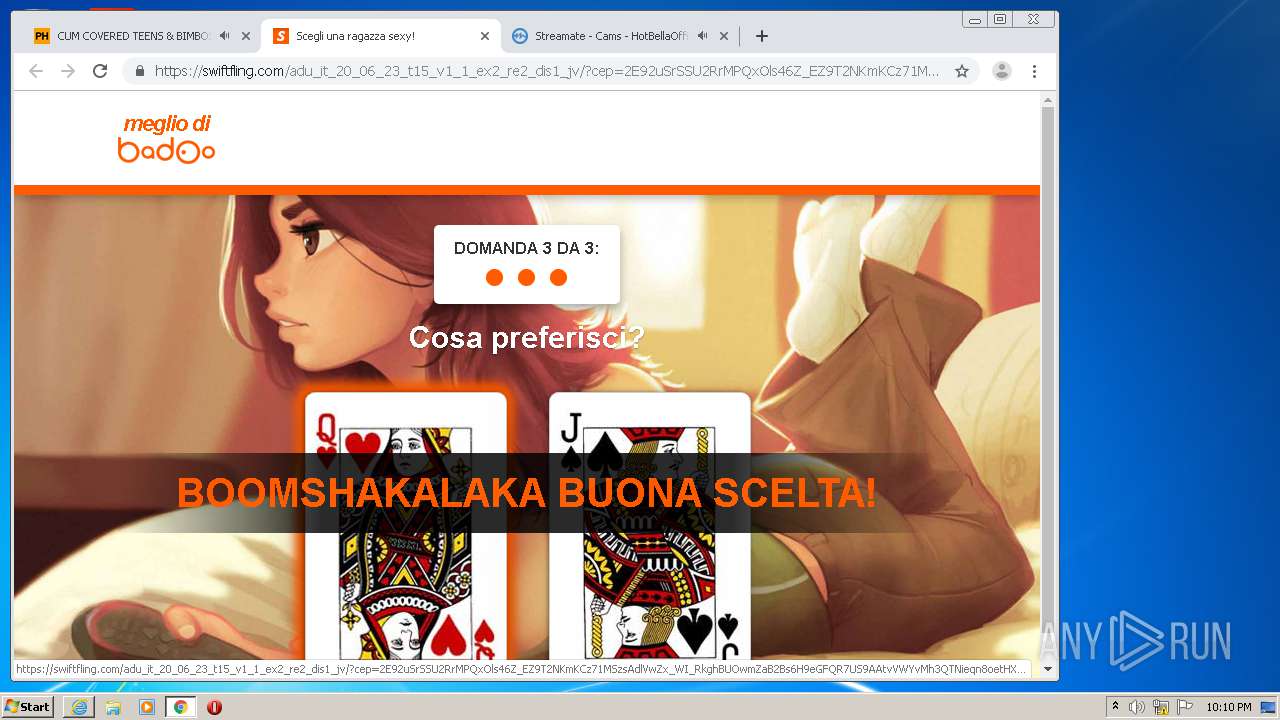Image resolution: width=1280 pixels, height=720 pixels.
Task: Close the 'Scegli una ragazza sexy!' tab
Action: (485, 36)
